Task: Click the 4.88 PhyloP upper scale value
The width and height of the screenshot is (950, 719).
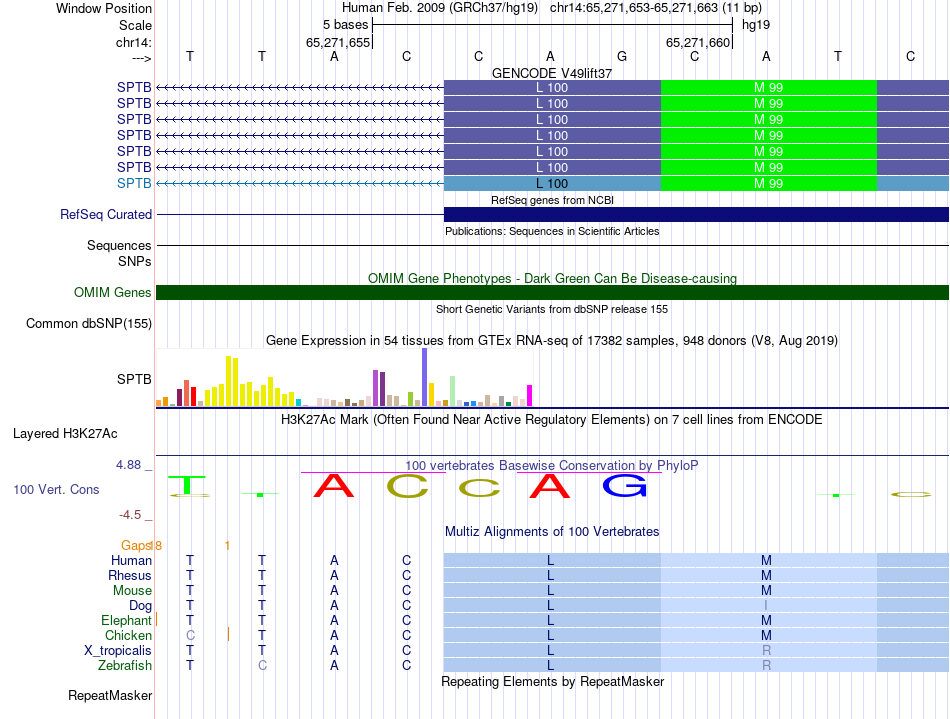Action: coord(128,465)
